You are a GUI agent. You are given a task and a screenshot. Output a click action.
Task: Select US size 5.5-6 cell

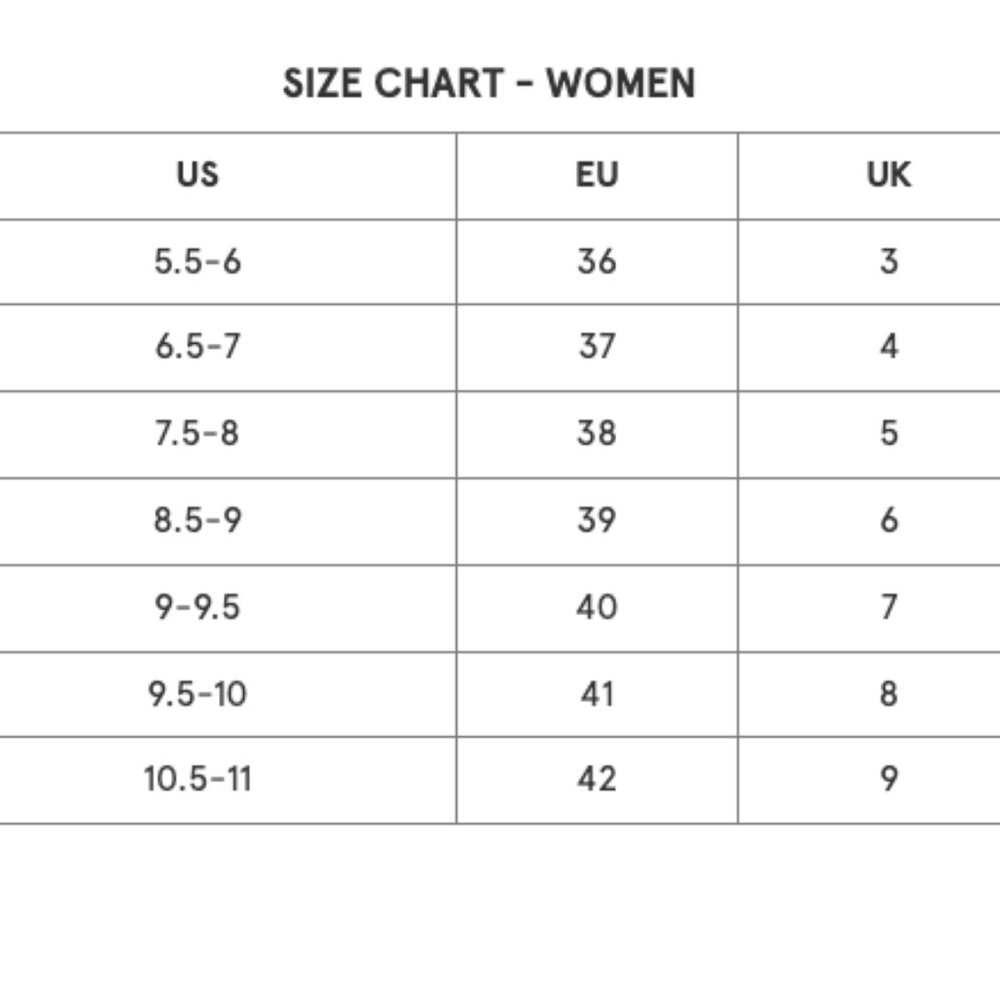[197, 262]
